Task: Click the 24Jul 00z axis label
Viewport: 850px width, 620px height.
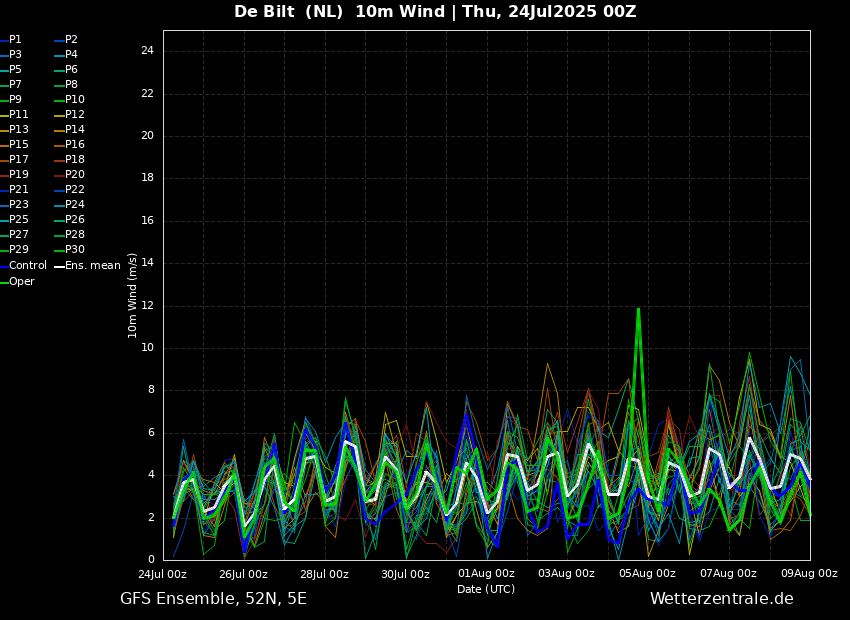Action: [x=162, y=574]
